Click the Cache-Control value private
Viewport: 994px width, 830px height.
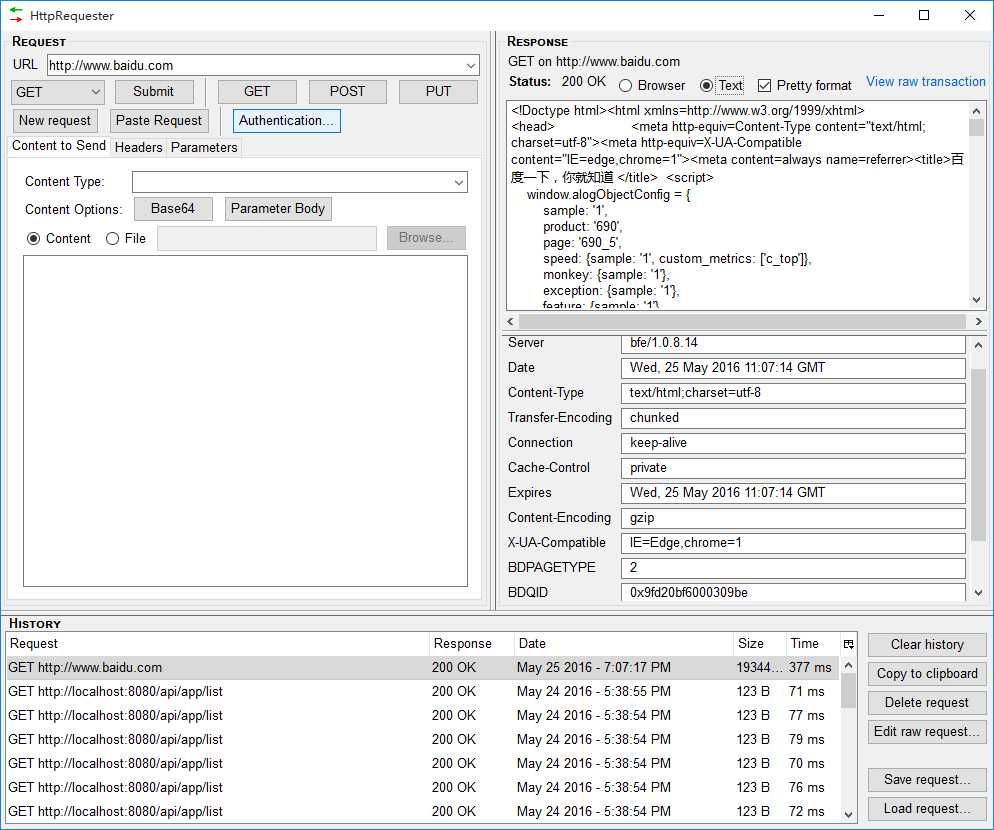pyautogui.click(x=793, y=468)
